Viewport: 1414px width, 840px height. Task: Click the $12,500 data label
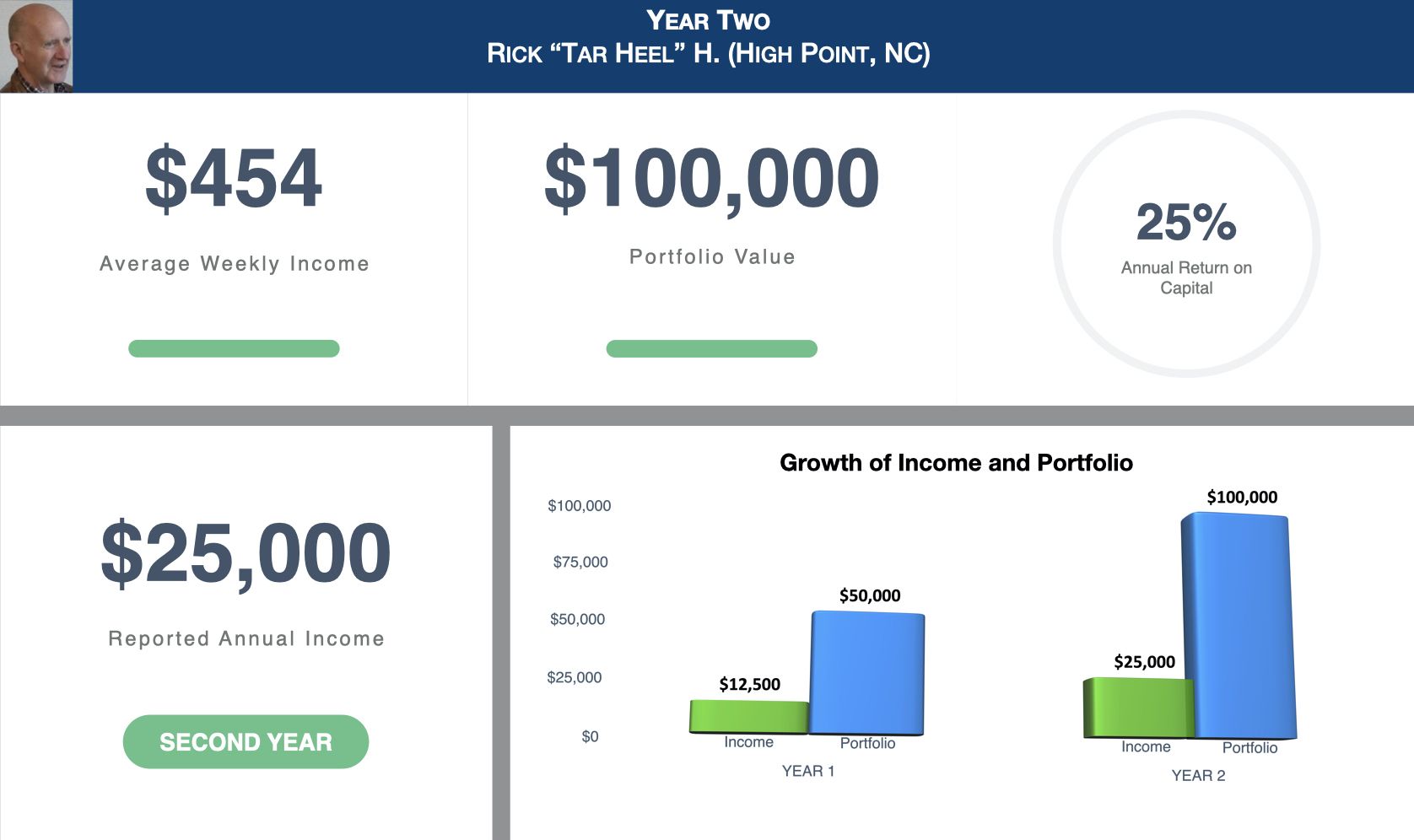click(x=749, y=684)
